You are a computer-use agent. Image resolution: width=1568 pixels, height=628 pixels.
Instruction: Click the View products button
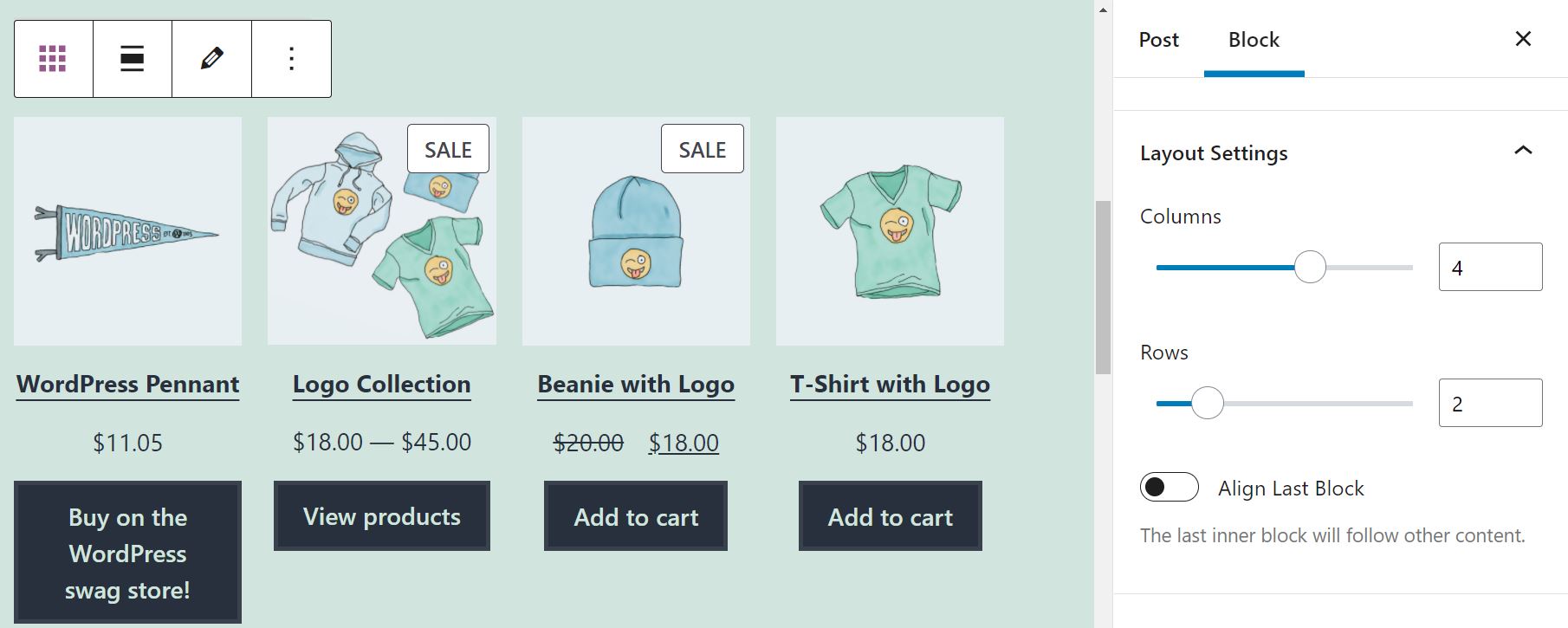pyautogui.click(x=382, y=516)
